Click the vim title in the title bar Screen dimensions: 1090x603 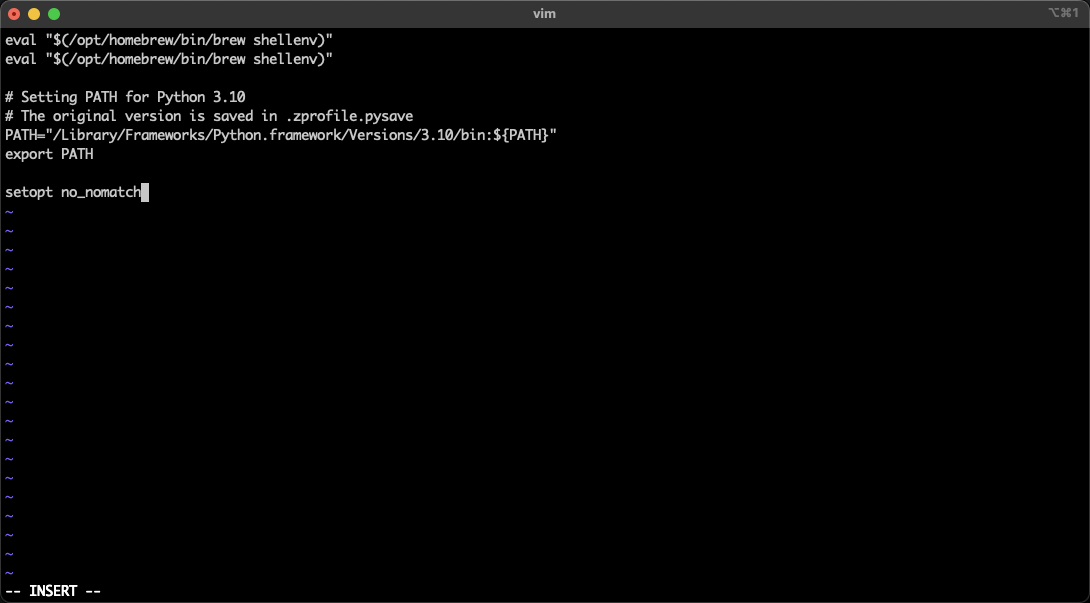pyautogui.click(x=544, y=14)
